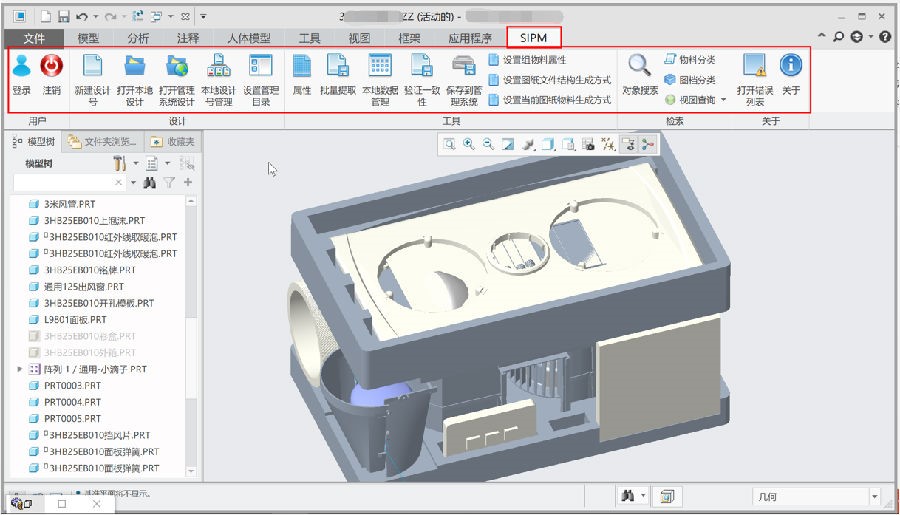Open the 几何 selection filter dropdown
Viewport: 900px width, 515px height.
874,496
